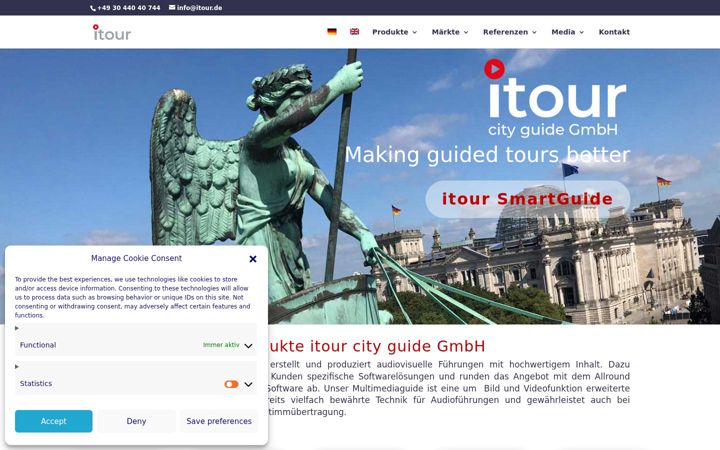Expand the Märkte dropdown chevron
Viewport: 720px width, 450px height.
pos(466,32)
